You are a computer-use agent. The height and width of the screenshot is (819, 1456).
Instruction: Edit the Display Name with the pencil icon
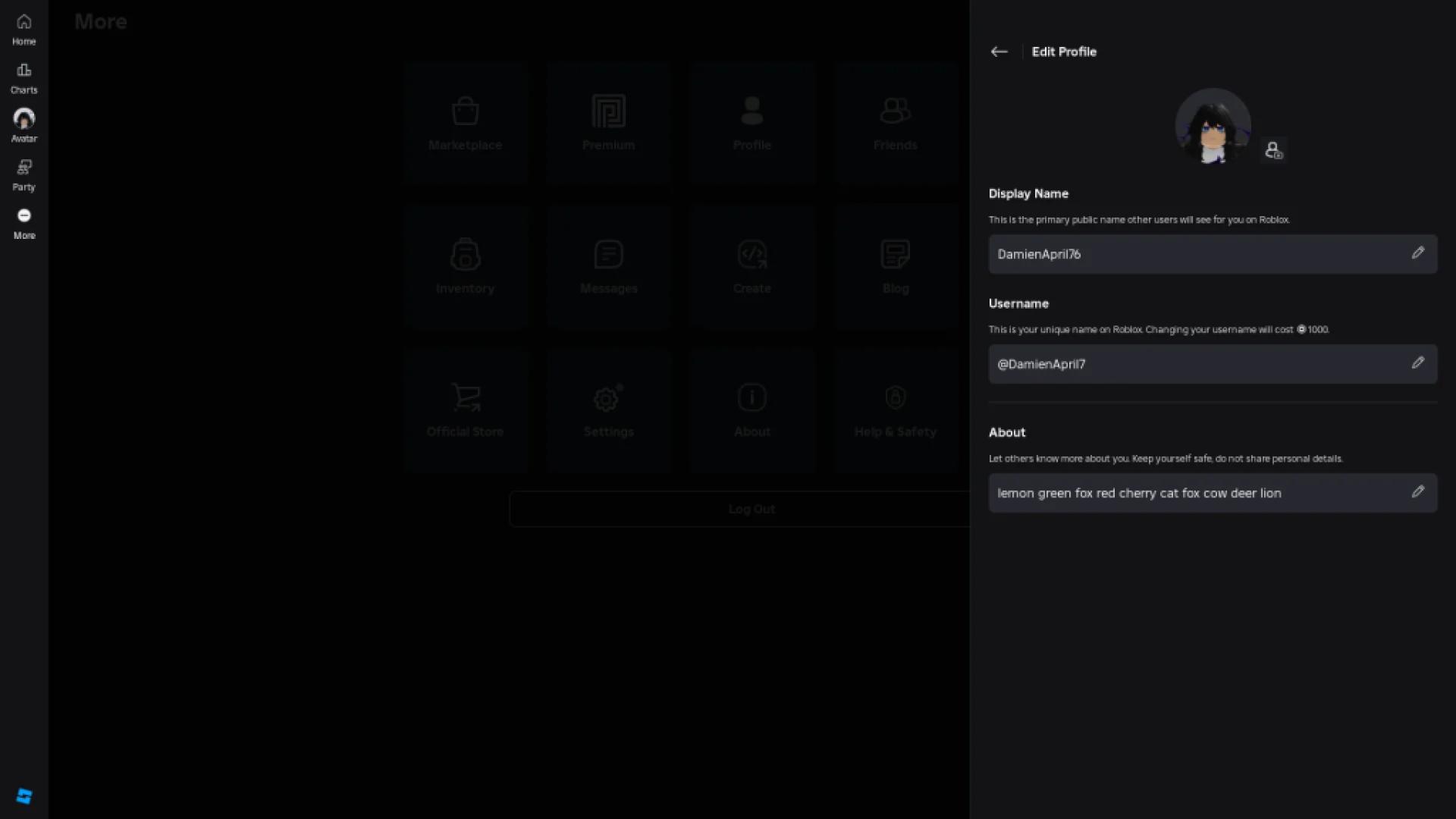1417,253
